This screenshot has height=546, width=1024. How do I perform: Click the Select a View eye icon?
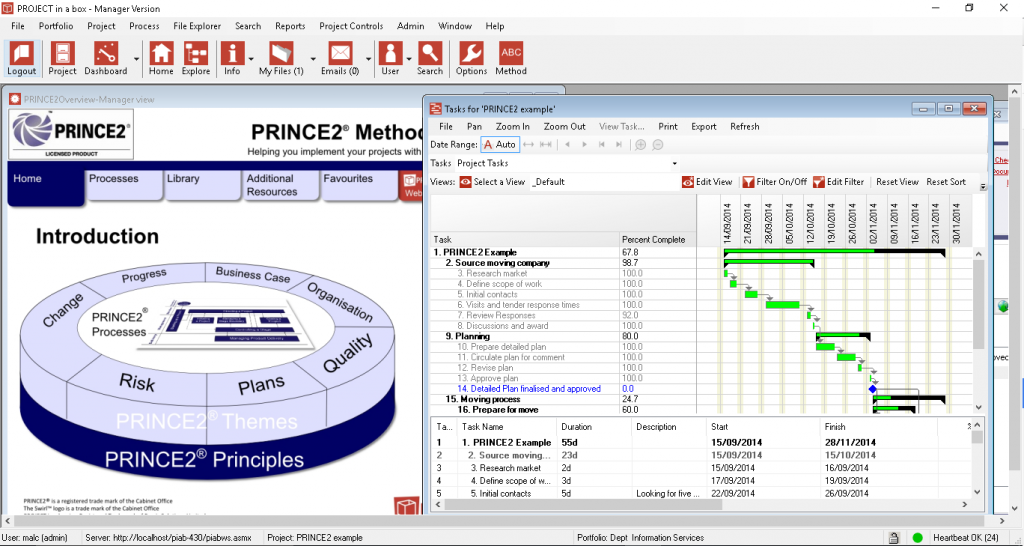click(x=466, y=182)
